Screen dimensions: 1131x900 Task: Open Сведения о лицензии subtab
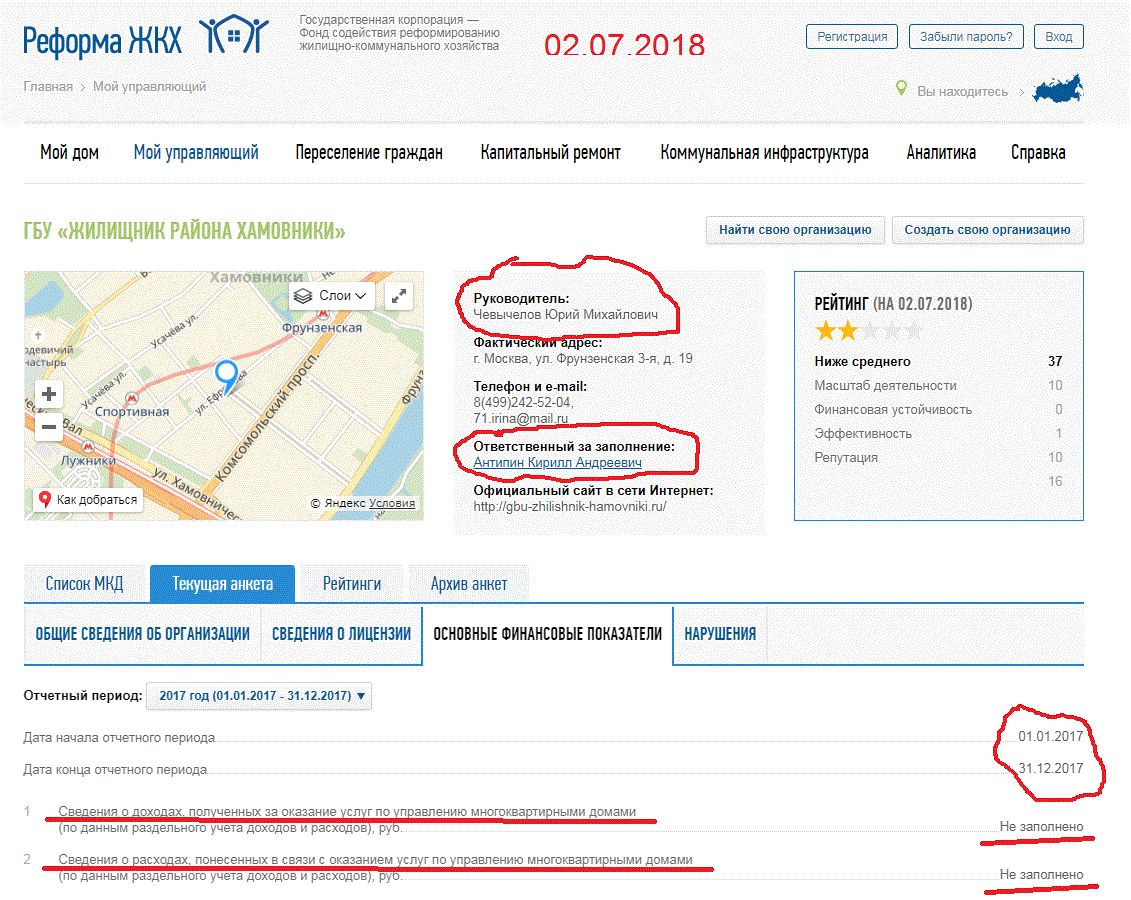point(341,634)
